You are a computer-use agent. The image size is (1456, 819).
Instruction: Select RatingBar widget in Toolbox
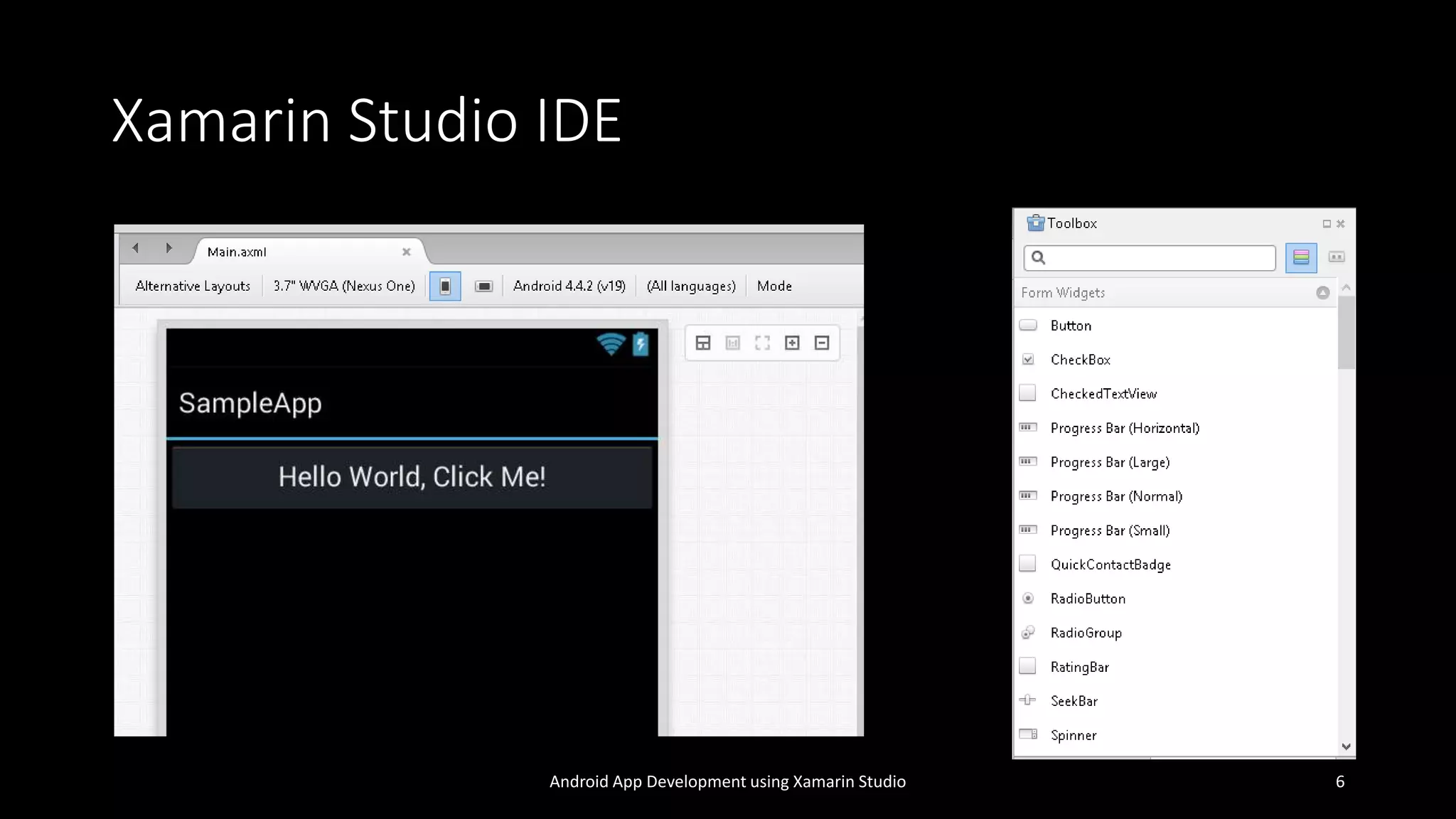coord(1176,667)
